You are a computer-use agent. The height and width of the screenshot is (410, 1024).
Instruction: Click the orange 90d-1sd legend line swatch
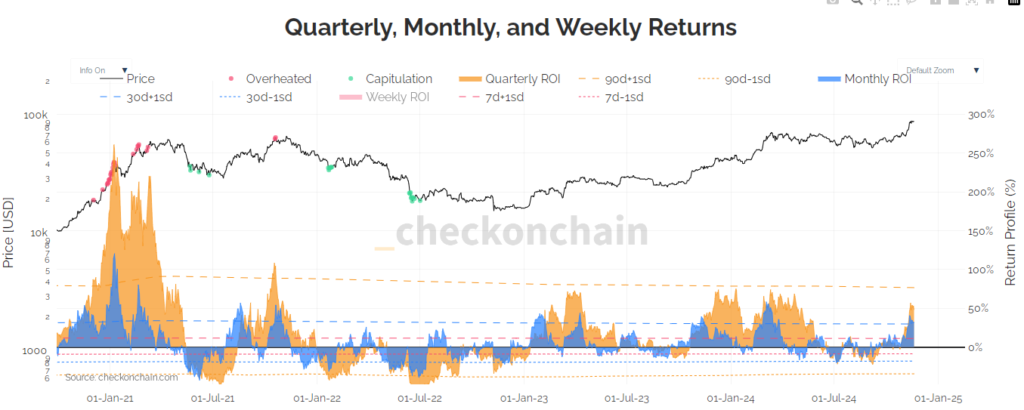coord(714,79)
